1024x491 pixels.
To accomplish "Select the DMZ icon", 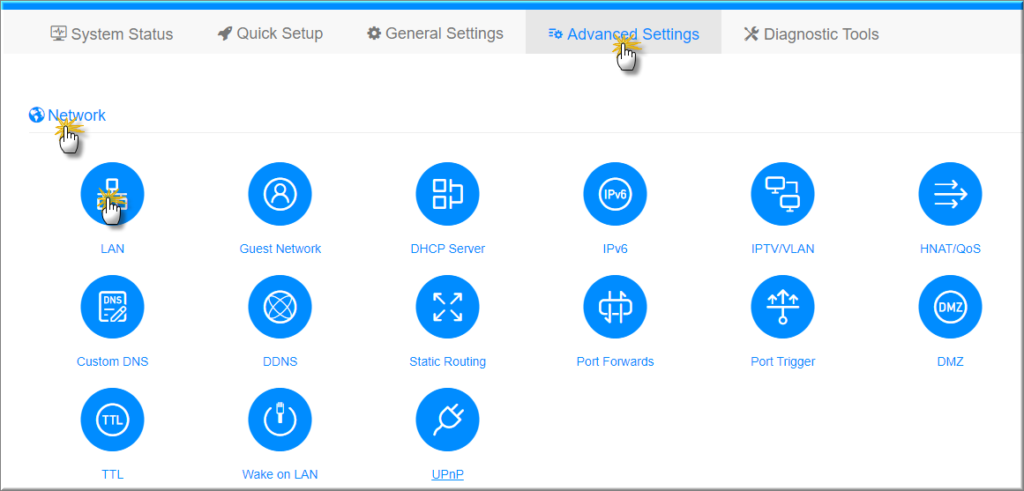I will [x=950, y=307].
